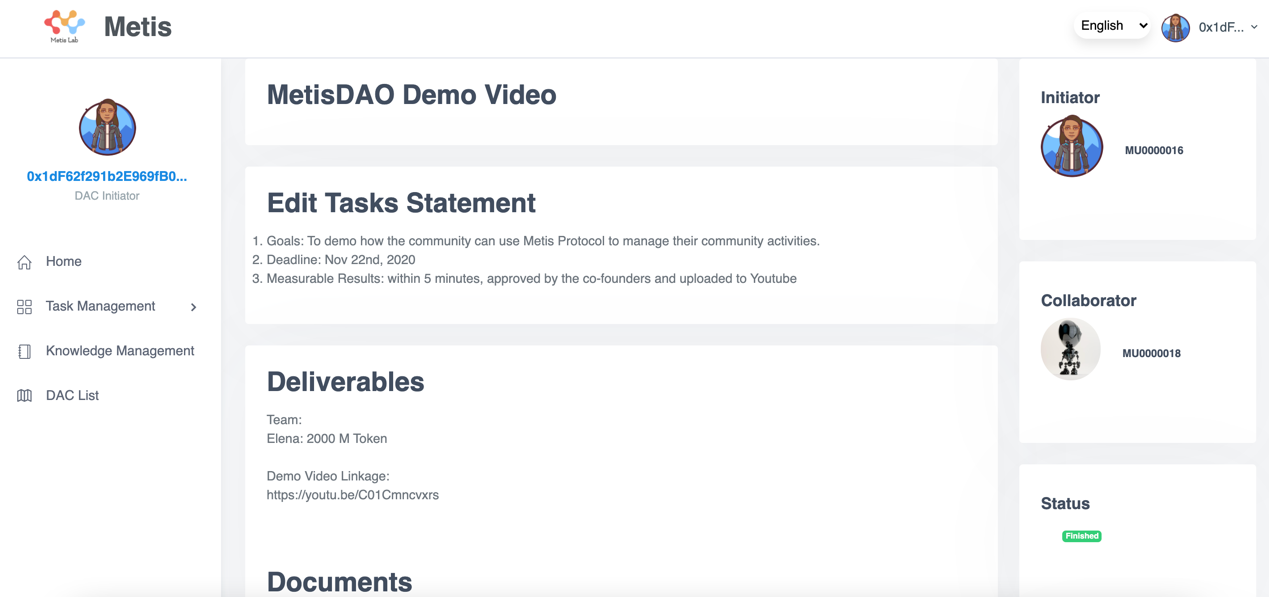Viewport: 1269px width, 597px height.
Task: Click the Edit Tasks Statement heading
Action: coord(401,203)
